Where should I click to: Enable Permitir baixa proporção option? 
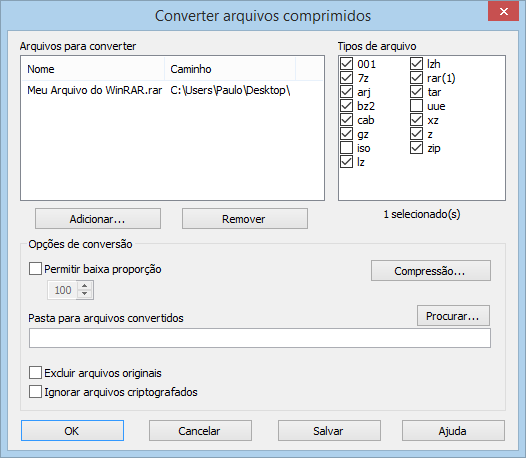point(35,269)
